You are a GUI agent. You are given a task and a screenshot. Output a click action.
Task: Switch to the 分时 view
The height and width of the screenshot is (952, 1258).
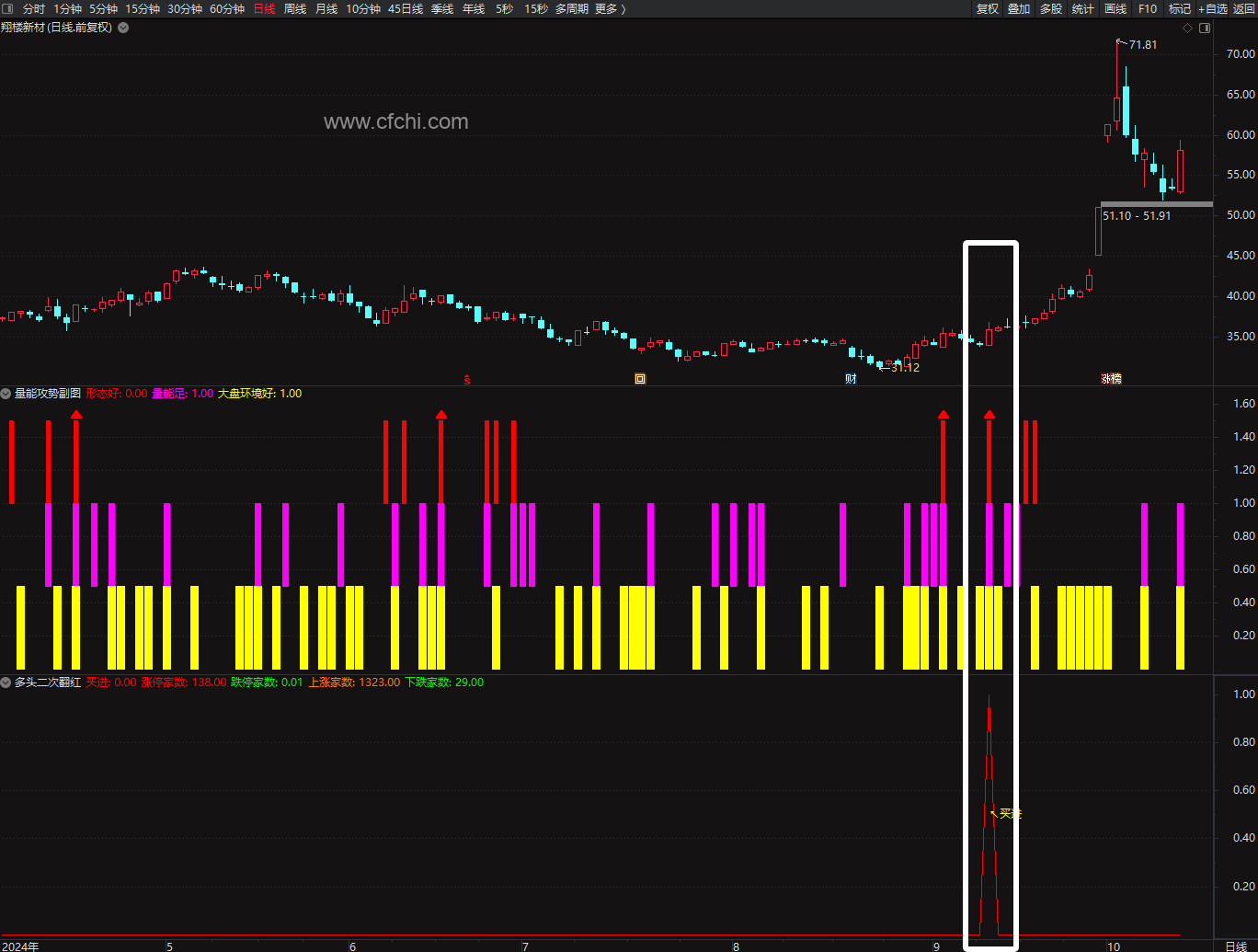pos(33,8)
